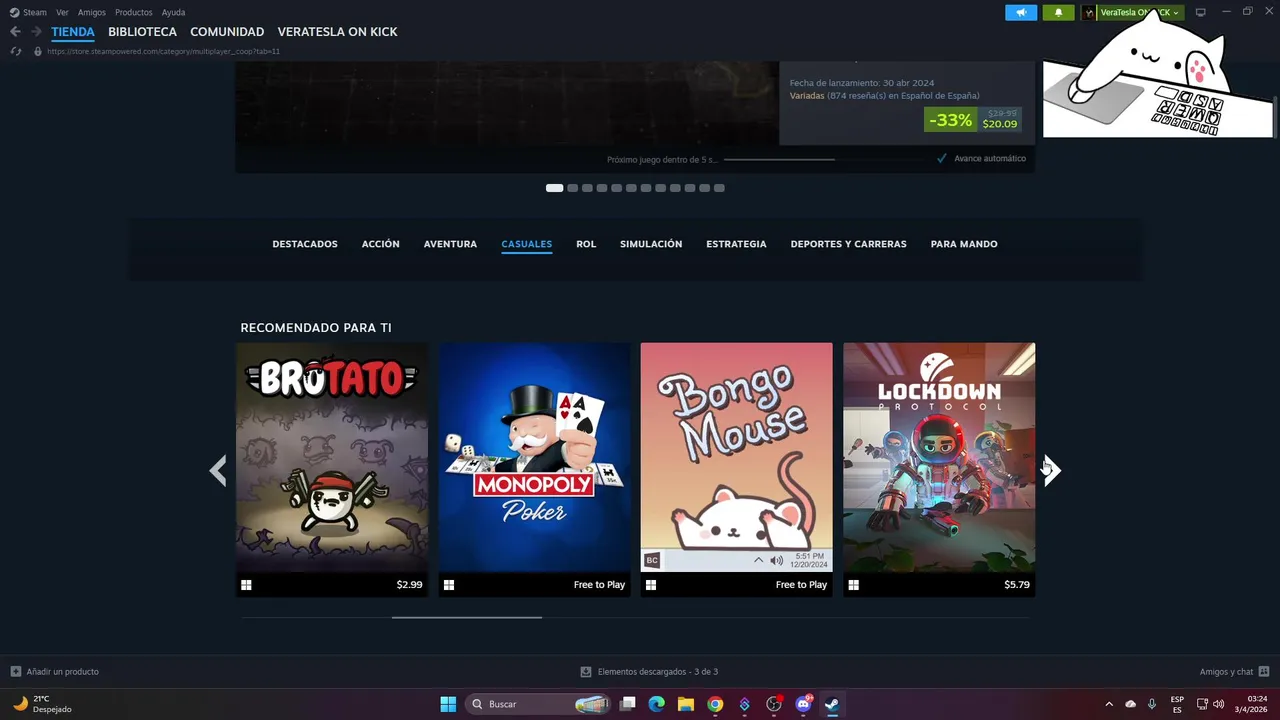Screen dimensions: 1280x720
Task: Open VERATESLA ON KICK profile section
Action: pos(337,32)
